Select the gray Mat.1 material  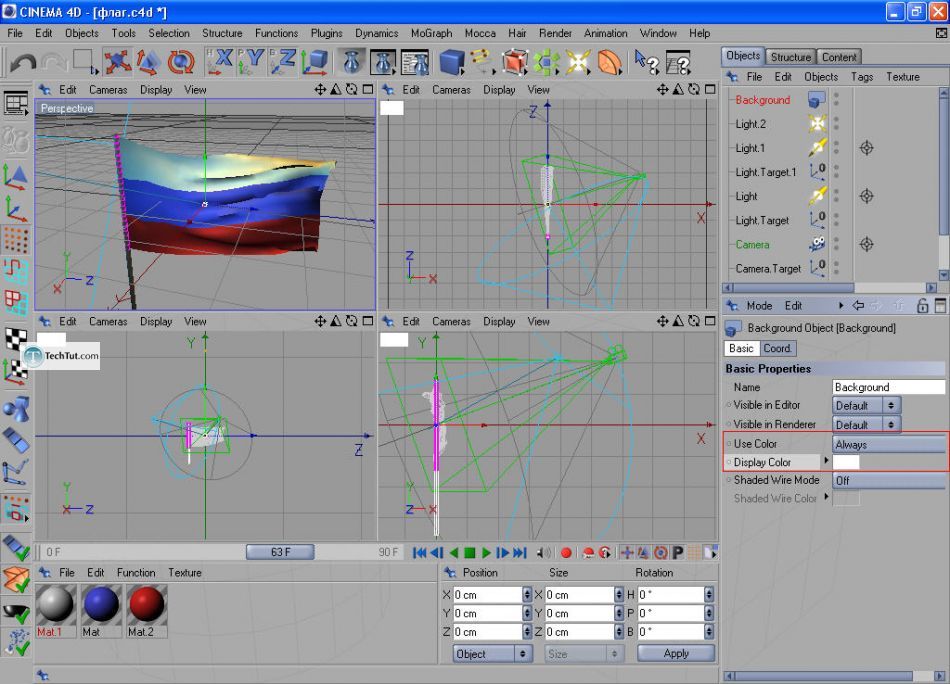56,605
